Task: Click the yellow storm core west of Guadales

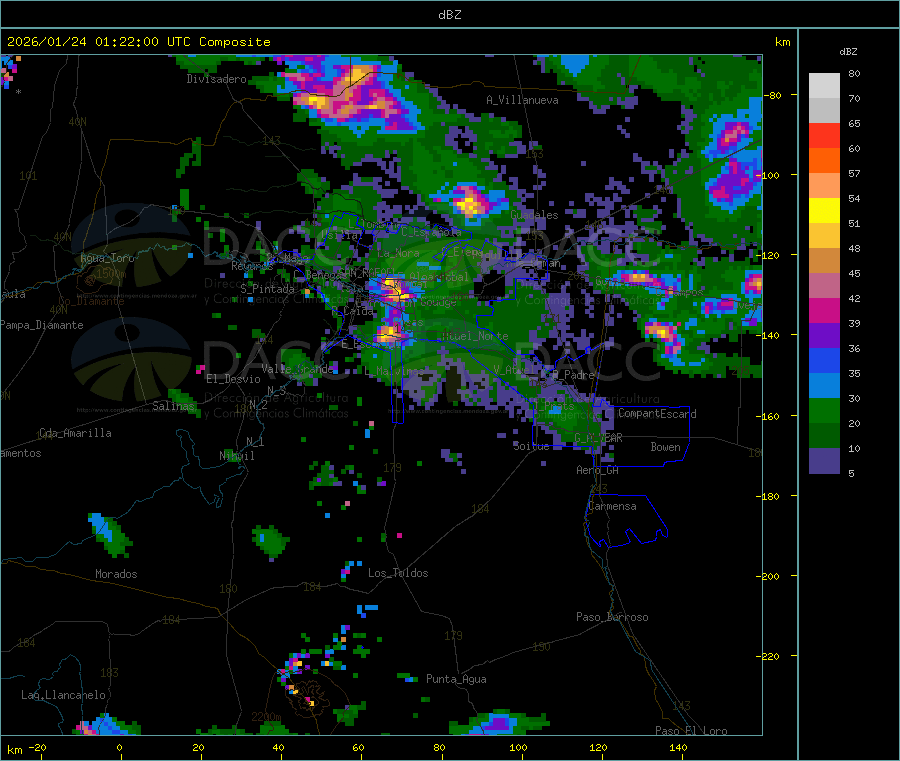Action: click(470, 203)
